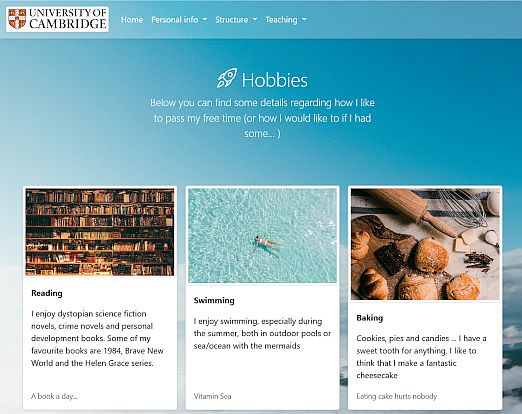Click the Swimming card description paragraph
The height and width of the screenshot is (414, 522).
tap(262, 333)
